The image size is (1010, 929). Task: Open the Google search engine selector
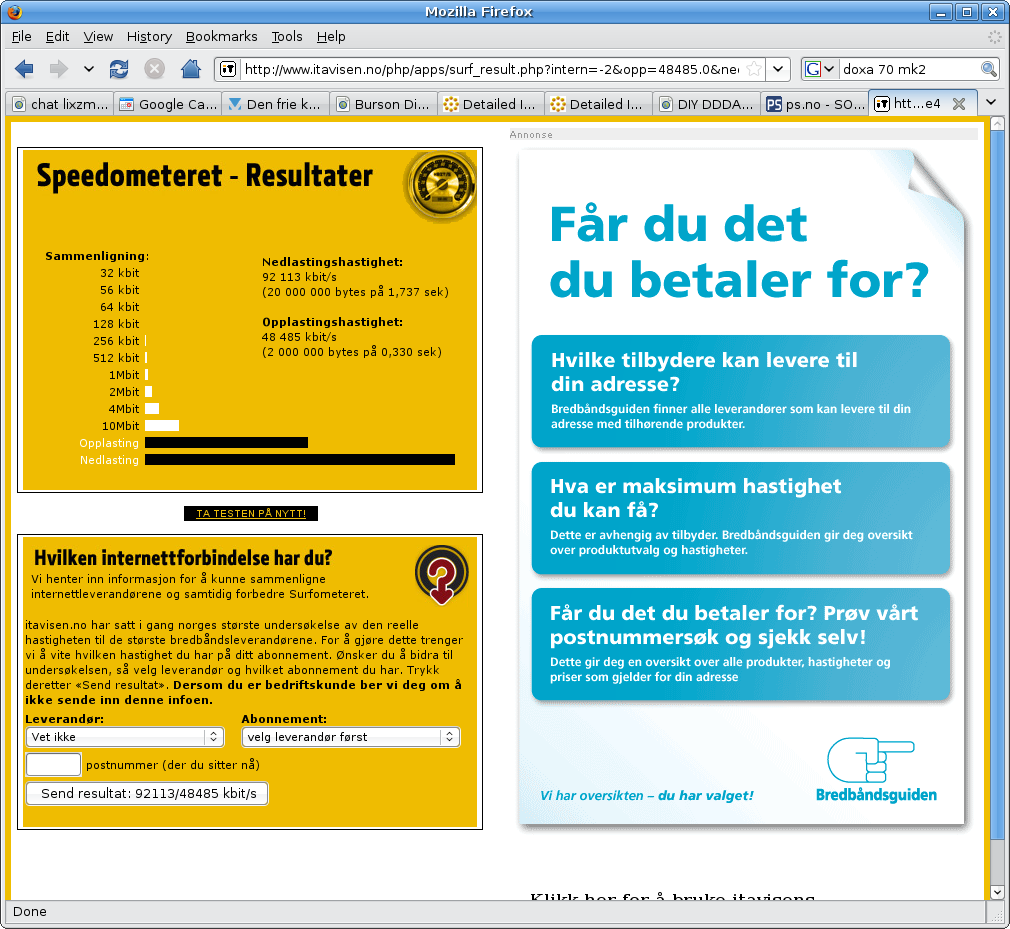820,69
